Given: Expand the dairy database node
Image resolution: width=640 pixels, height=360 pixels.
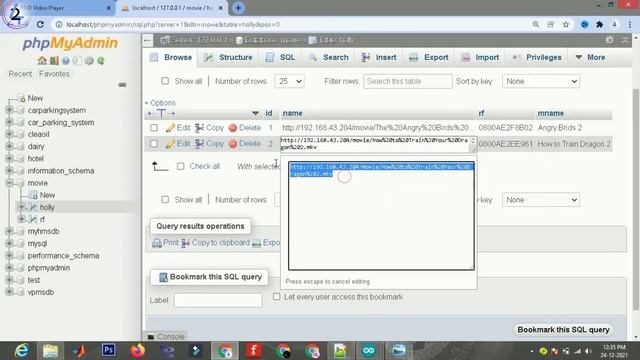Looking at the screenshot, I should click(9, 146).
